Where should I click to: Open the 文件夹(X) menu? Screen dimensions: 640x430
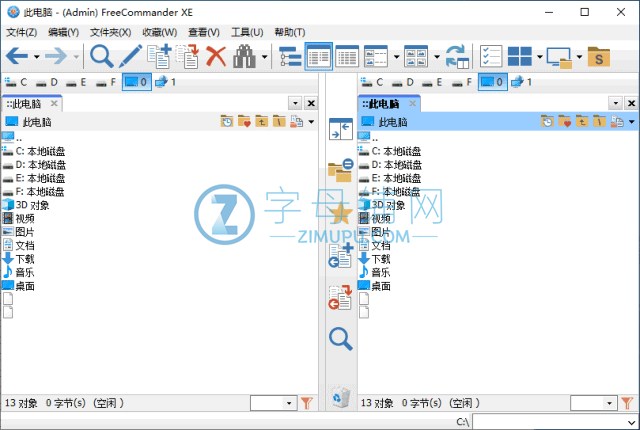tap(111, 32)
